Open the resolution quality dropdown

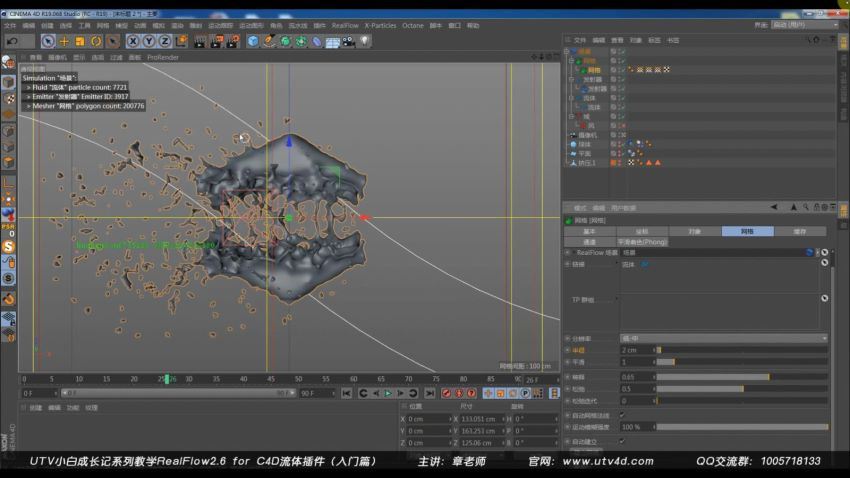point(724,338)
